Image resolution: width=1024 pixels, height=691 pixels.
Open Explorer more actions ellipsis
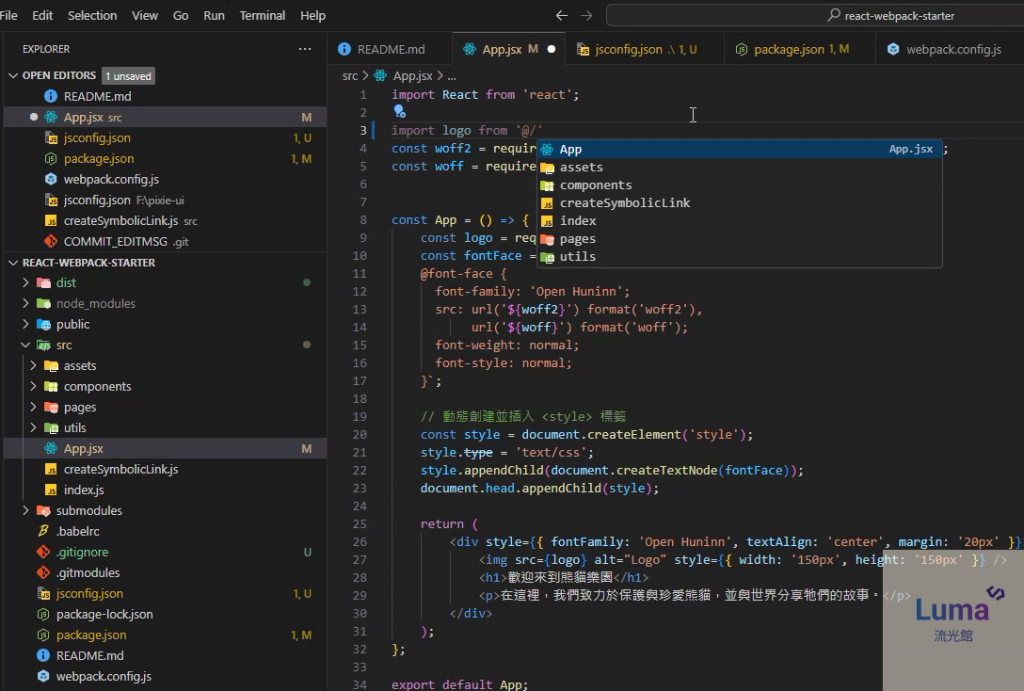pos(305,49)
